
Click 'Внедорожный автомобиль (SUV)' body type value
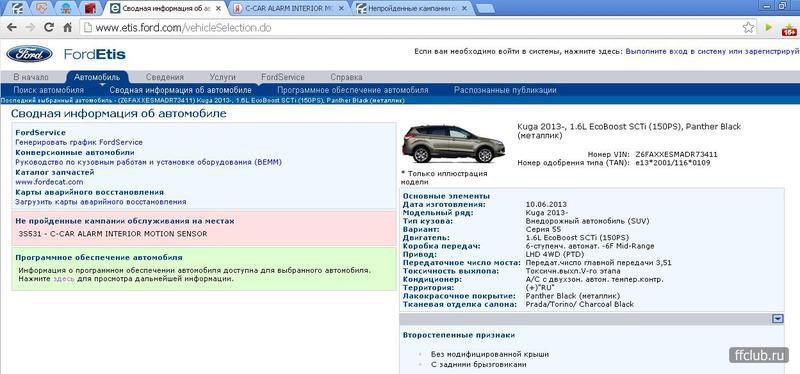[x=587, y=221]
